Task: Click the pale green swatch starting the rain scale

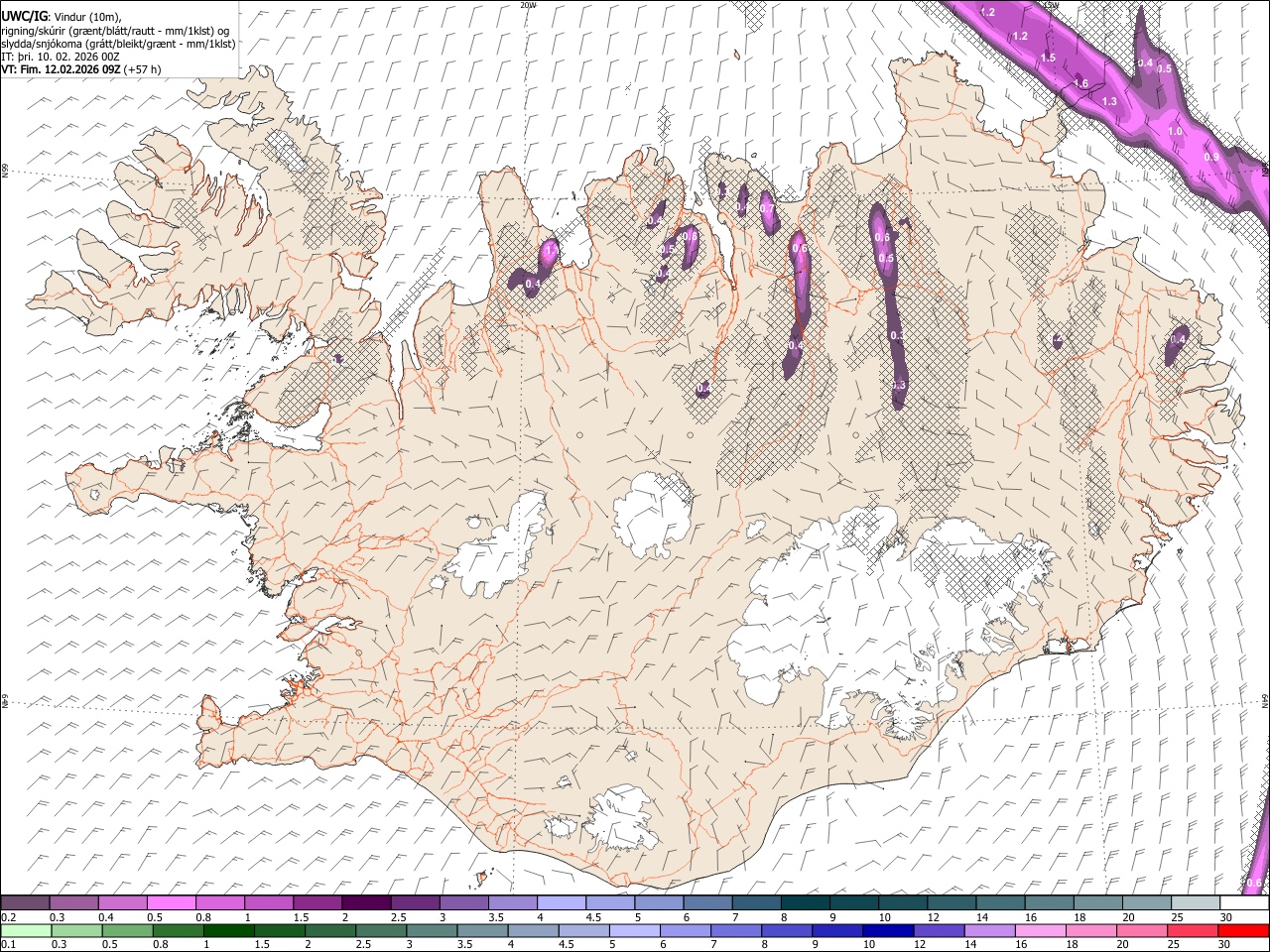Action: 25,930
